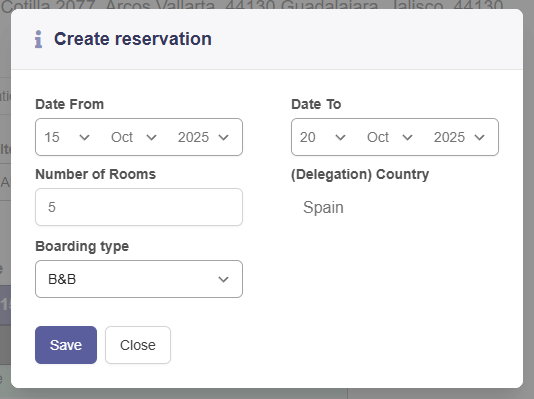Viewport: 534px width, 399px height.
Task: Click the chevron next to Date From year
Action: tap(224, 138)
